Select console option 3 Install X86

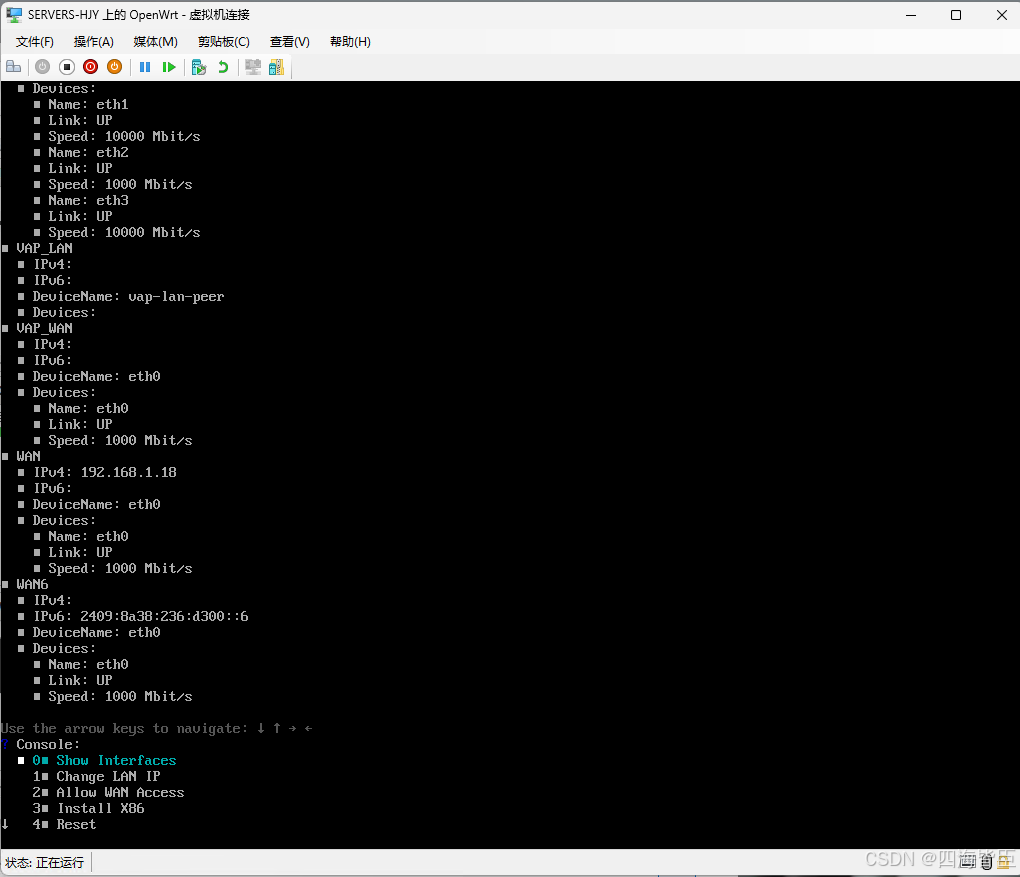point(88,808)
